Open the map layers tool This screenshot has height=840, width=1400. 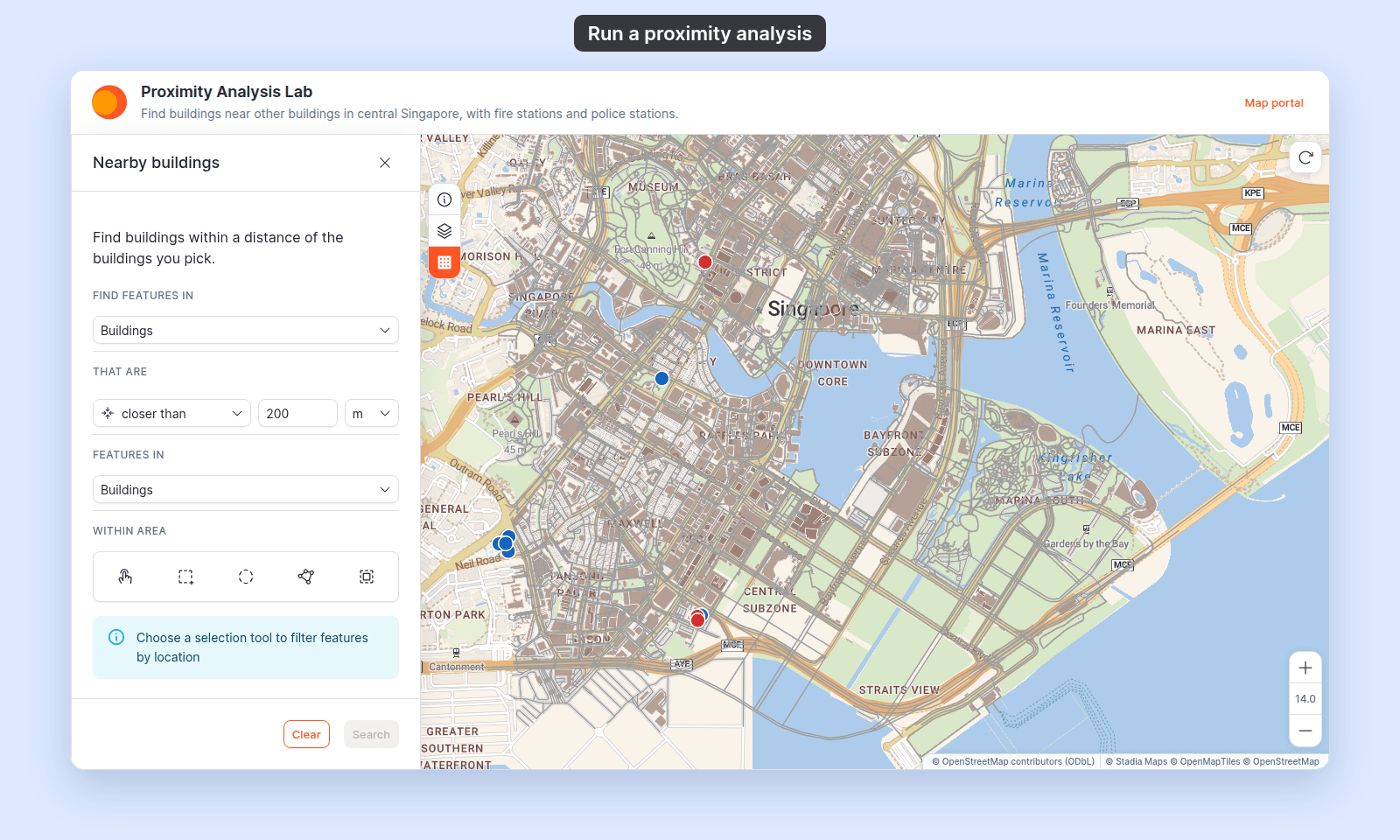coord(444,231)
